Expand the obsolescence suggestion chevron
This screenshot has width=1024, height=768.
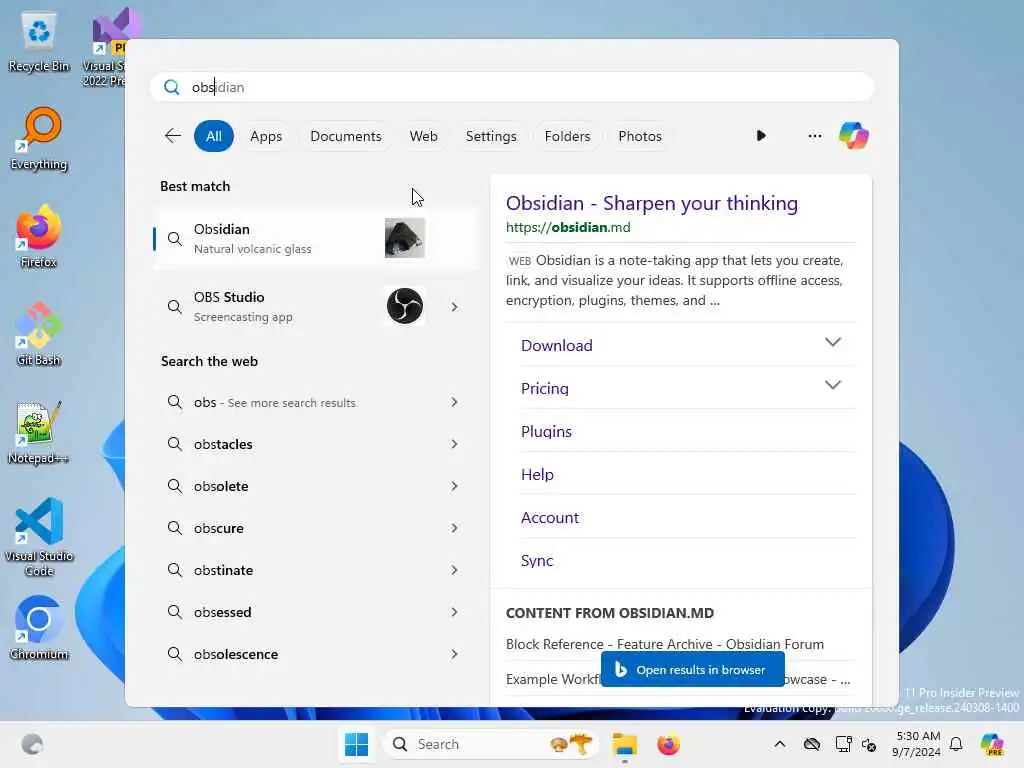click(x=454, y=654)
